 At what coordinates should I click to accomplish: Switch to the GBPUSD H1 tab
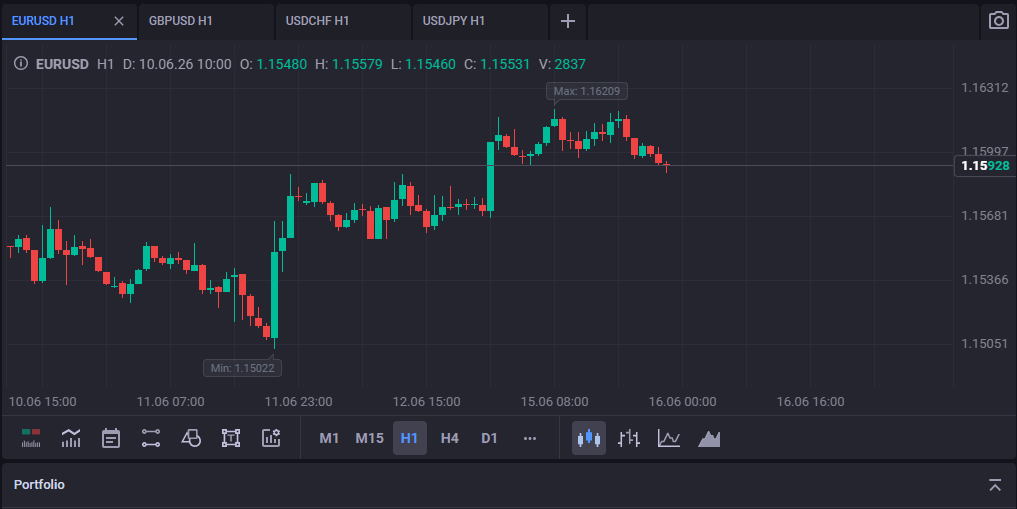206,21
